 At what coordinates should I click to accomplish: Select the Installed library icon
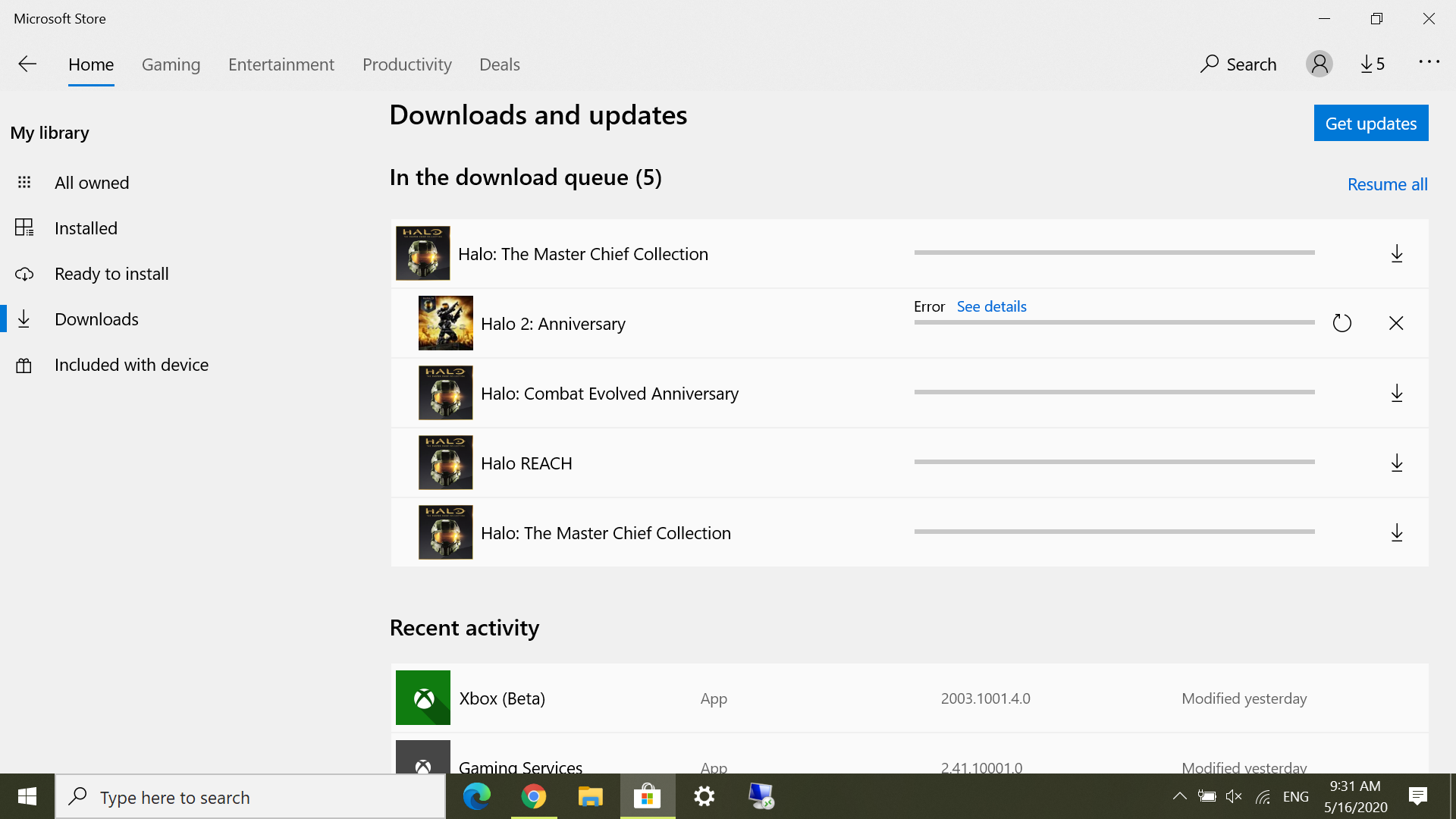click(24, 227)
